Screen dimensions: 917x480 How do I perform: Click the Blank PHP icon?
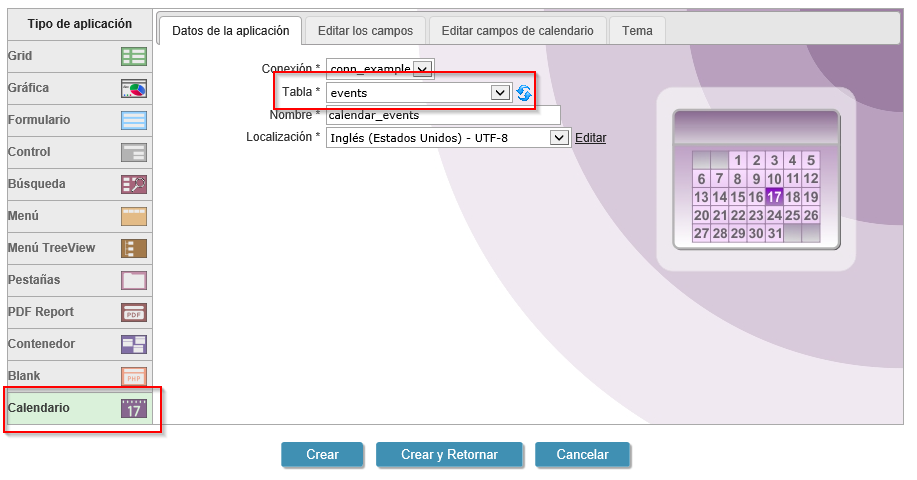click(x=134, y=377)
